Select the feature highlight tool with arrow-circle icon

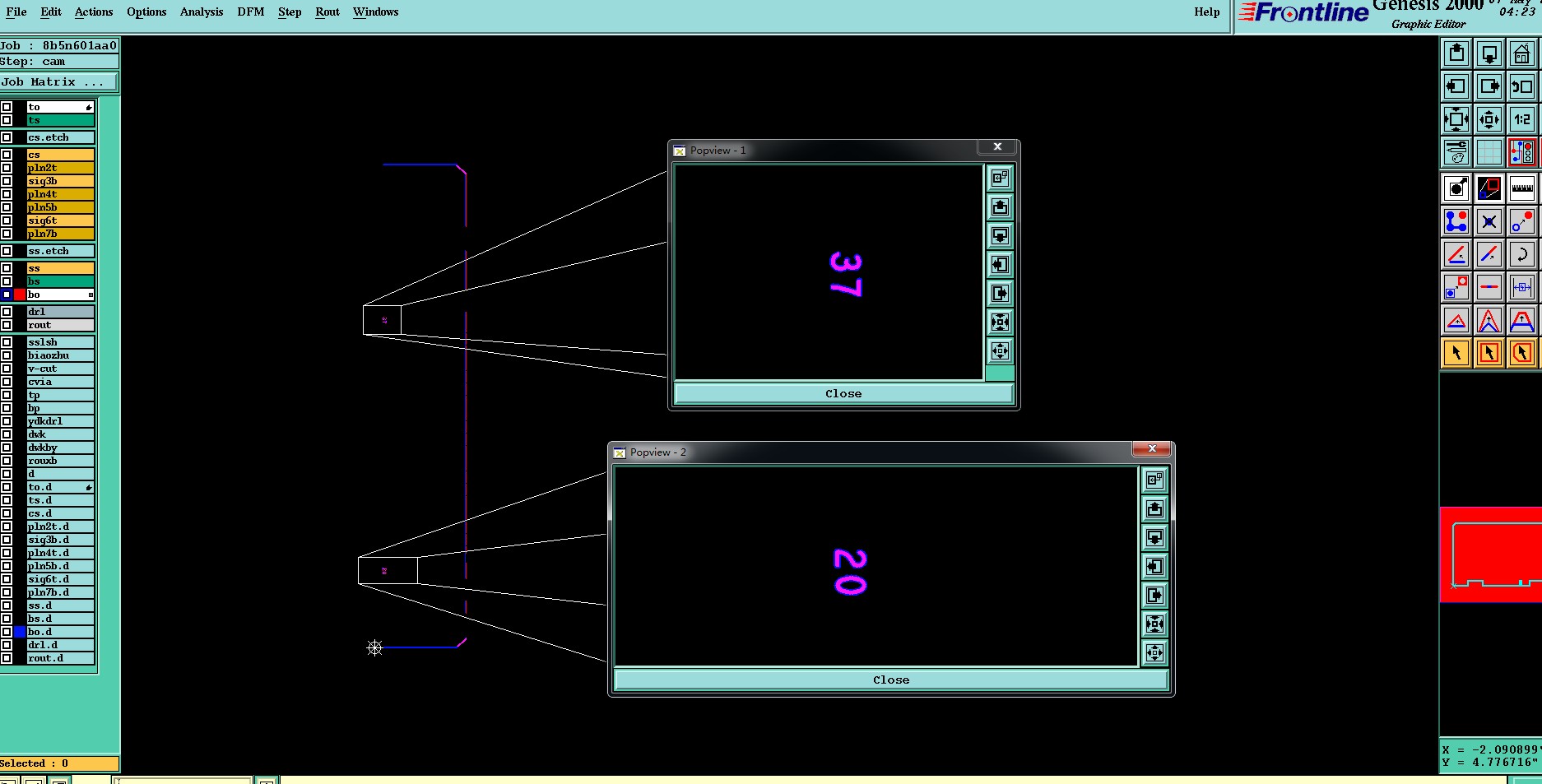(x=1456, y=188)
